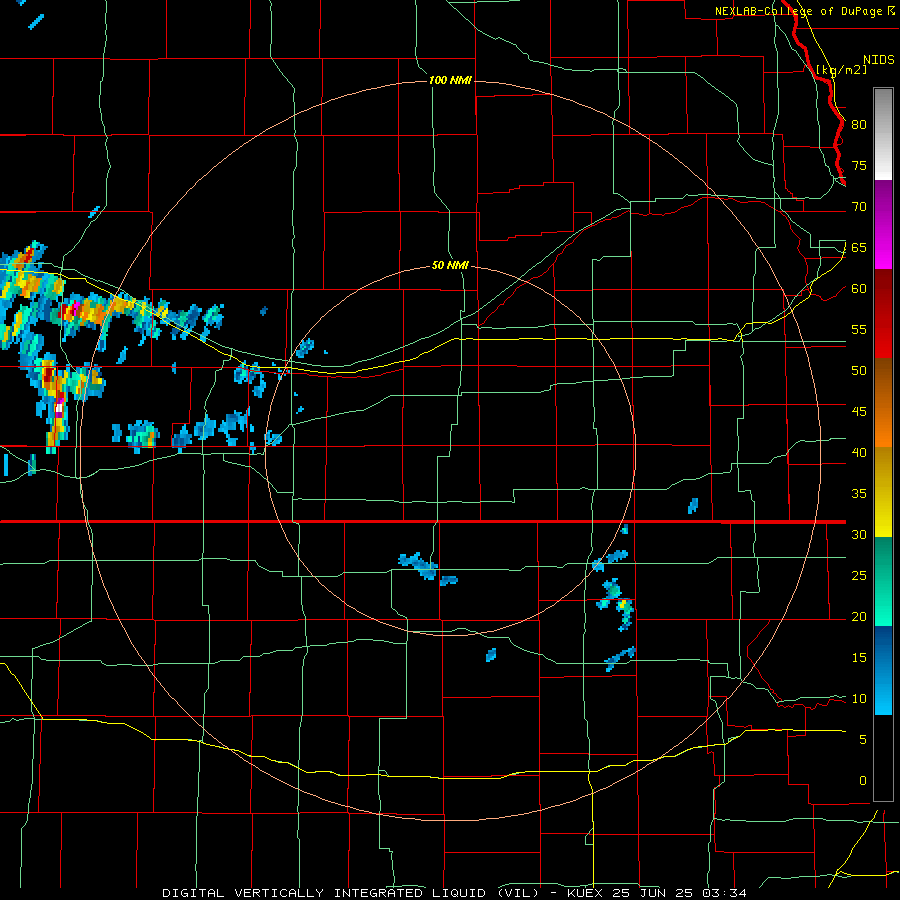Click the 30 value on color scale
This screenshot has width=900, height=900.
pyautogui.click(x=859, y=534)
